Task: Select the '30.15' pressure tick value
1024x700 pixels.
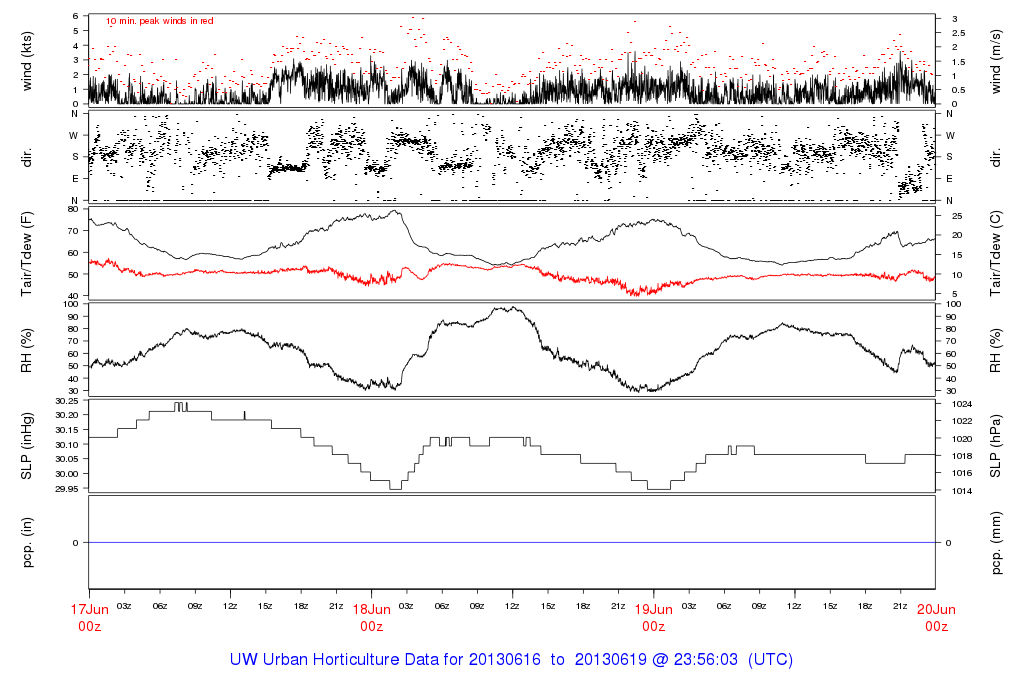Action: coord(67,430)
